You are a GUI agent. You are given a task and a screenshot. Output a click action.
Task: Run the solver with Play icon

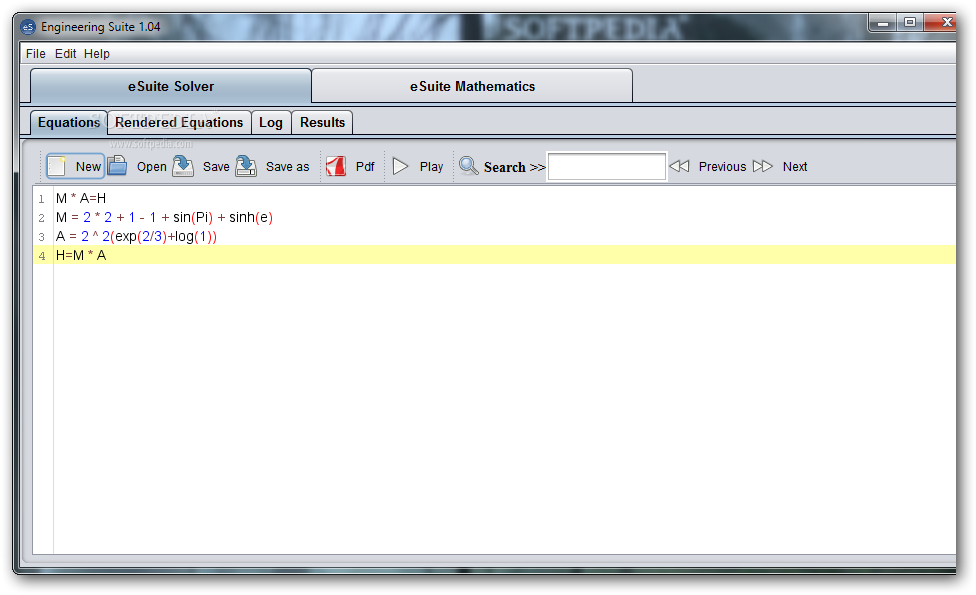coord(401,166)
